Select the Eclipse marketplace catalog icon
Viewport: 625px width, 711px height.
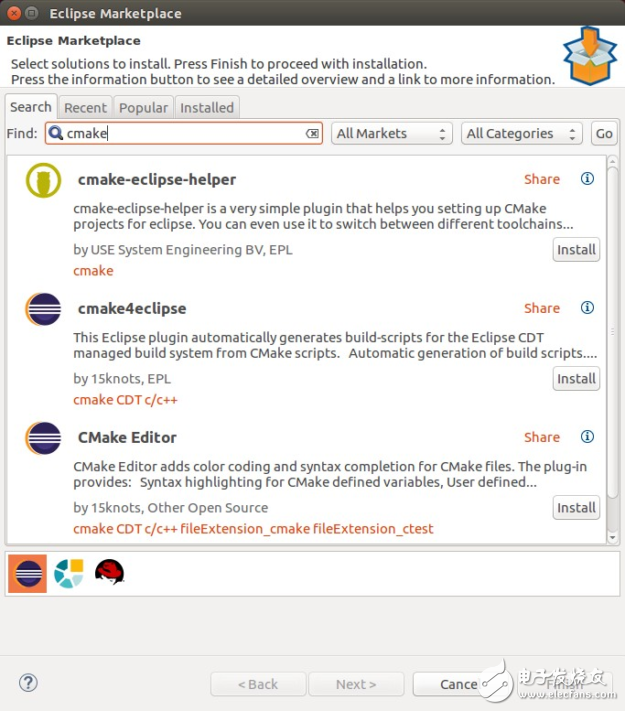click(x=28, y=574)
